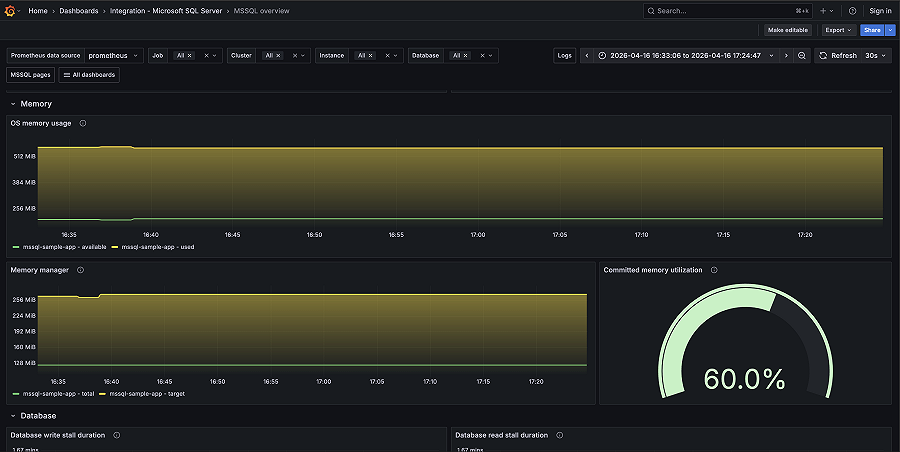Open the 30s refresh interval dropdown

(876, 56)
